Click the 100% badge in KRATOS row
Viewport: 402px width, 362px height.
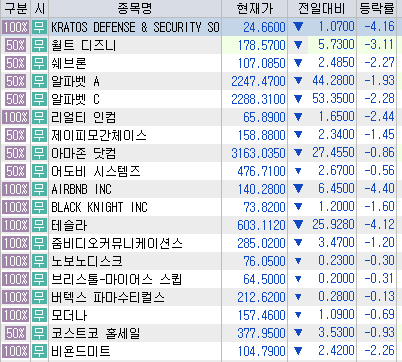point(15,27)
